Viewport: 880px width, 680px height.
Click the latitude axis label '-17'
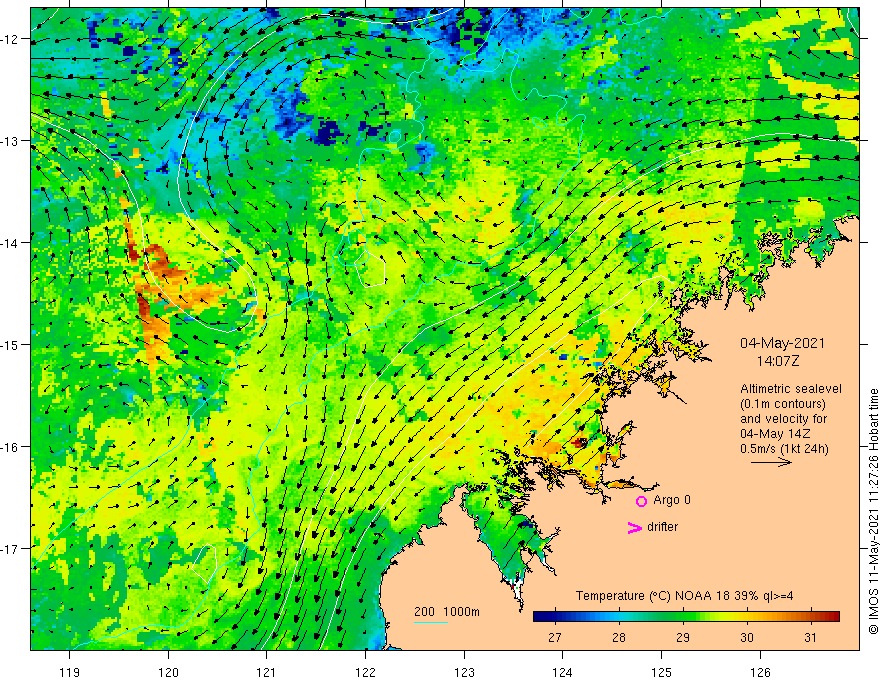[x=10, y=549]
